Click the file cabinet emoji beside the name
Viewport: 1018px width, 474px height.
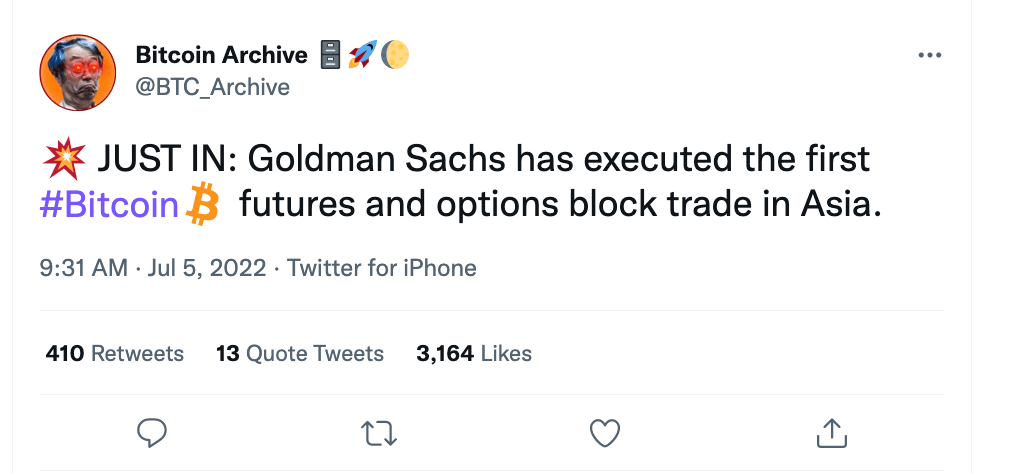coord(332,56)
